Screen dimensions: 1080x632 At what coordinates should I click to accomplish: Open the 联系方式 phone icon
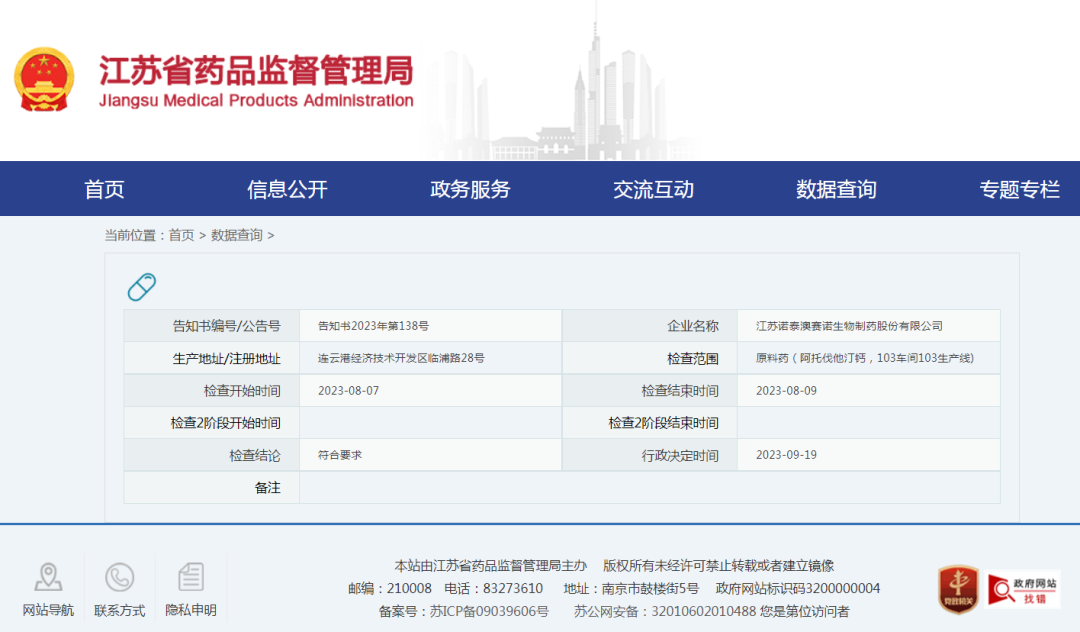120,577
